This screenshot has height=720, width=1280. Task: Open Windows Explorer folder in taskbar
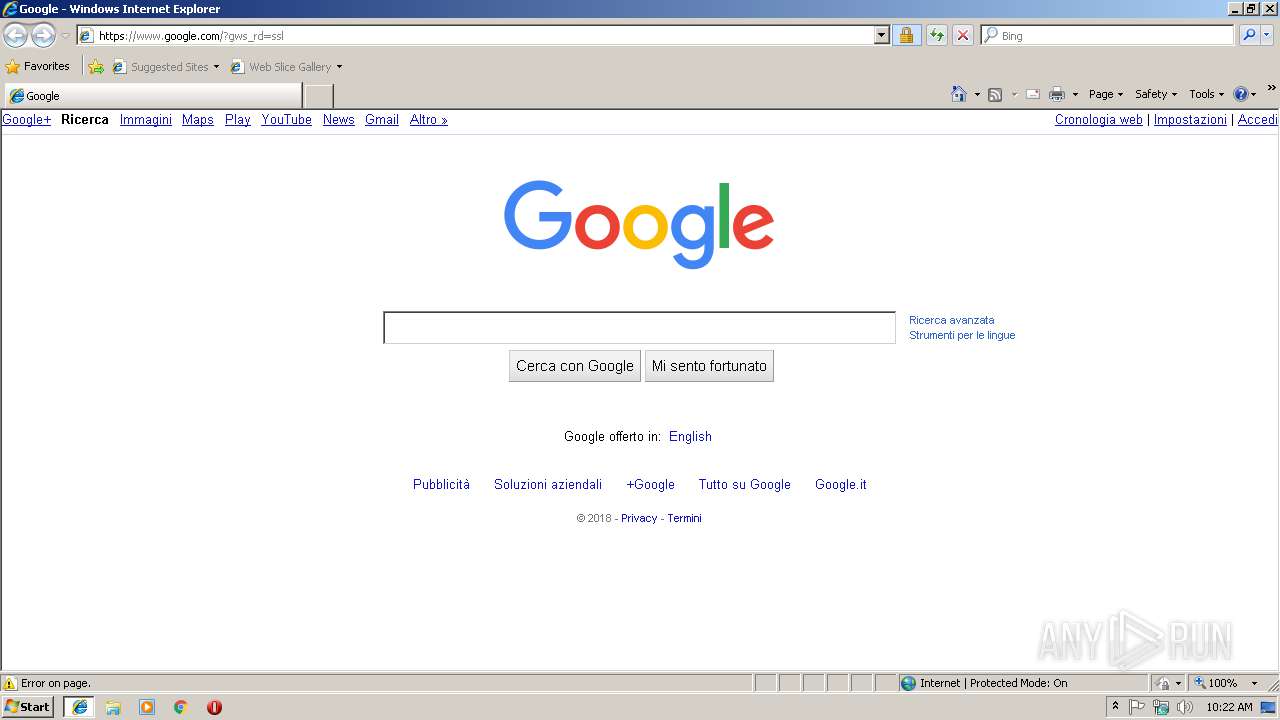(113, 707)
